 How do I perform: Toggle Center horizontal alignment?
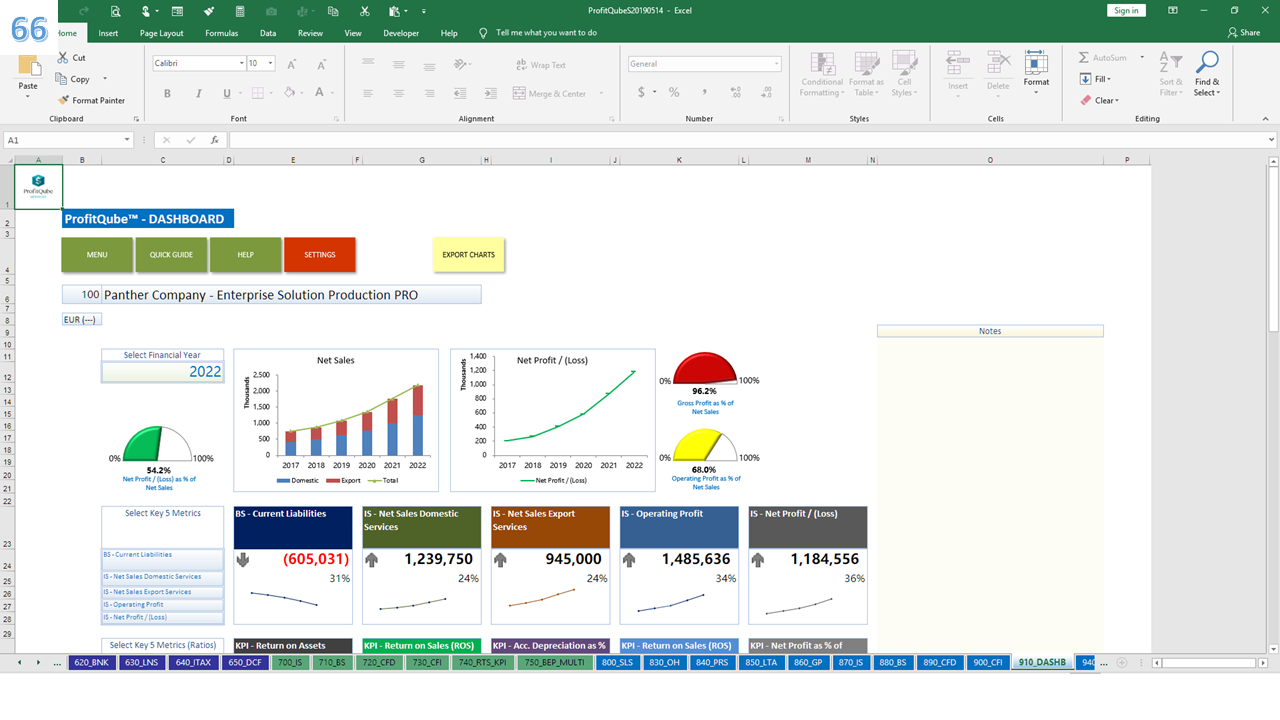[399, 93]
